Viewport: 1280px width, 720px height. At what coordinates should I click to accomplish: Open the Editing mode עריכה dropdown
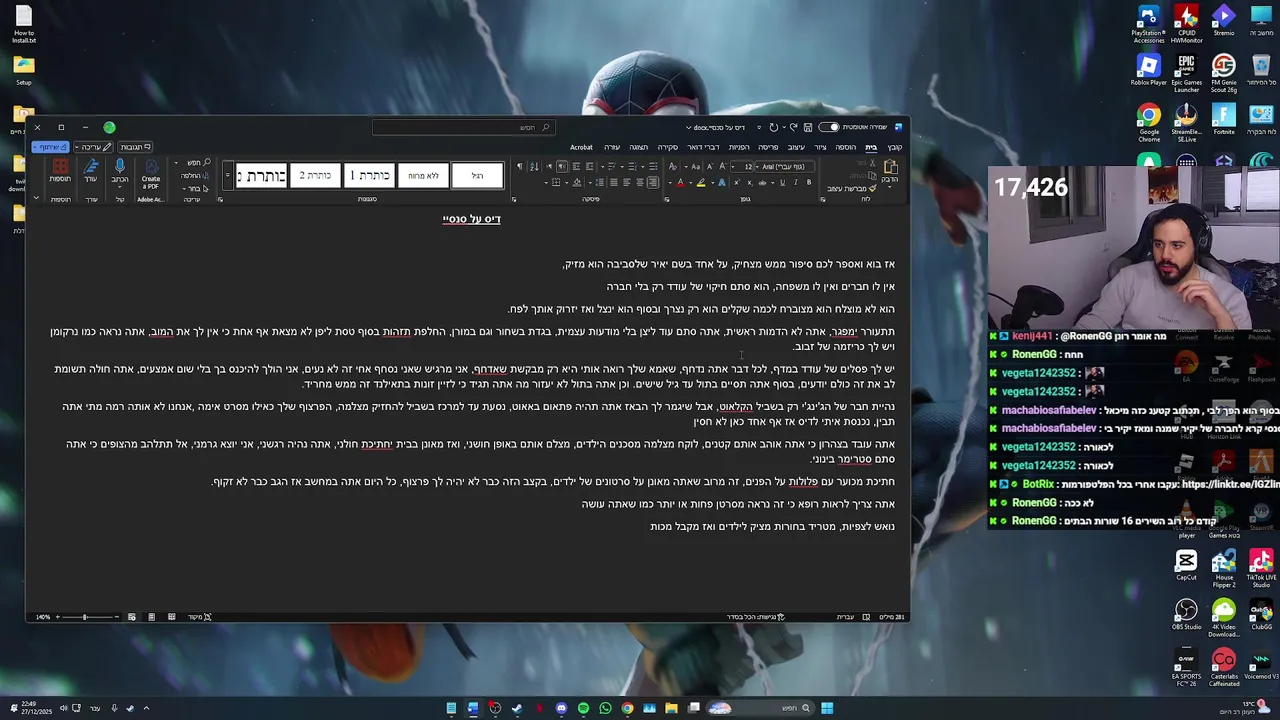pyautogui.click(x=93, y=147)
